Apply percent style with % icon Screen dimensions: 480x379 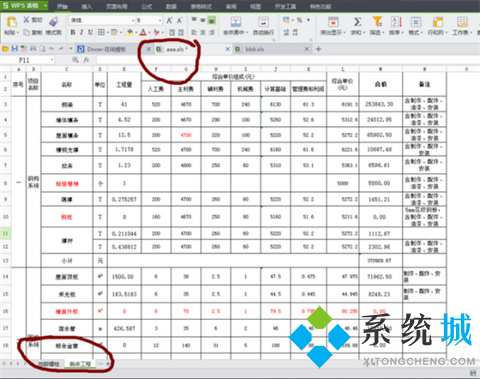click(x=299, y=20)
